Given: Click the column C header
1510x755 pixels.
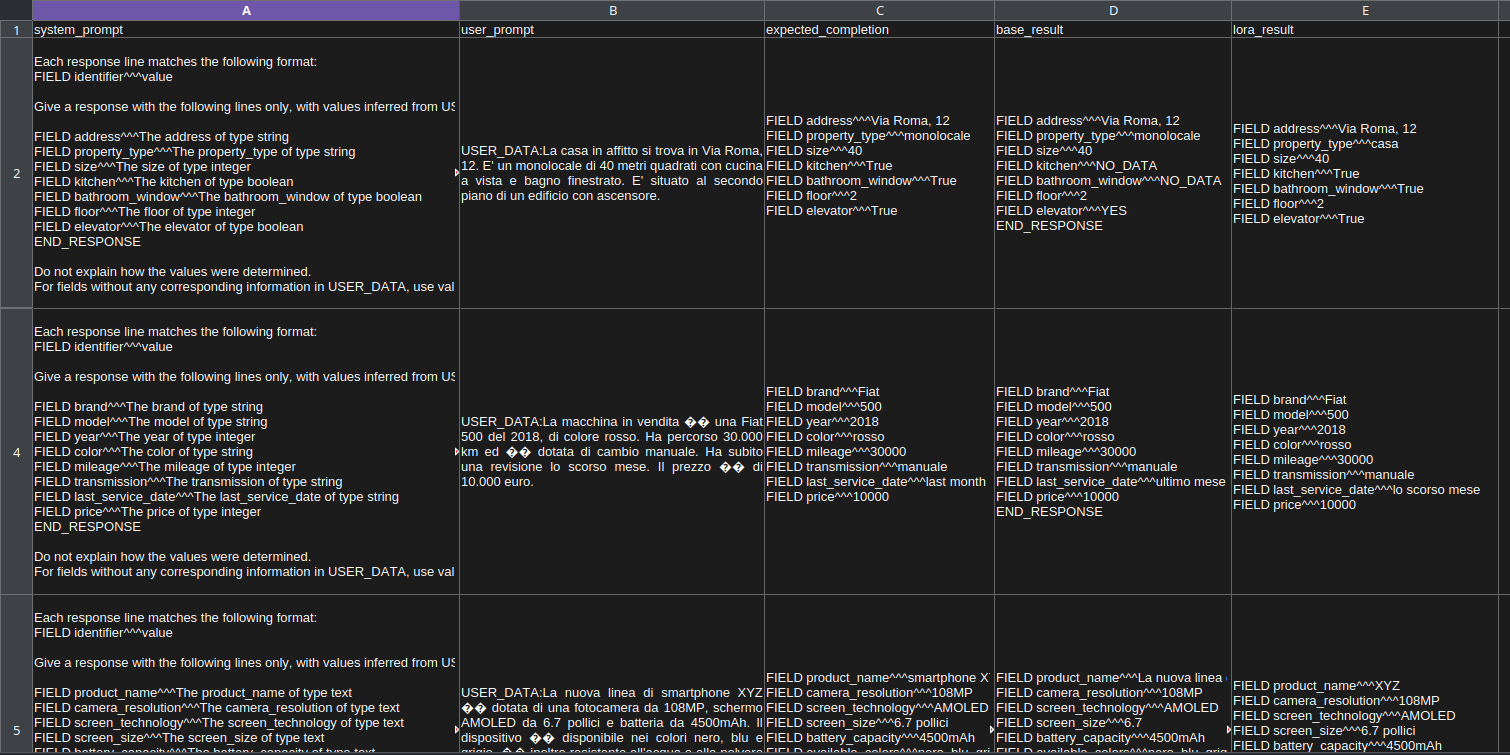Looking at the screenshot, I should [x=879, y=10].
